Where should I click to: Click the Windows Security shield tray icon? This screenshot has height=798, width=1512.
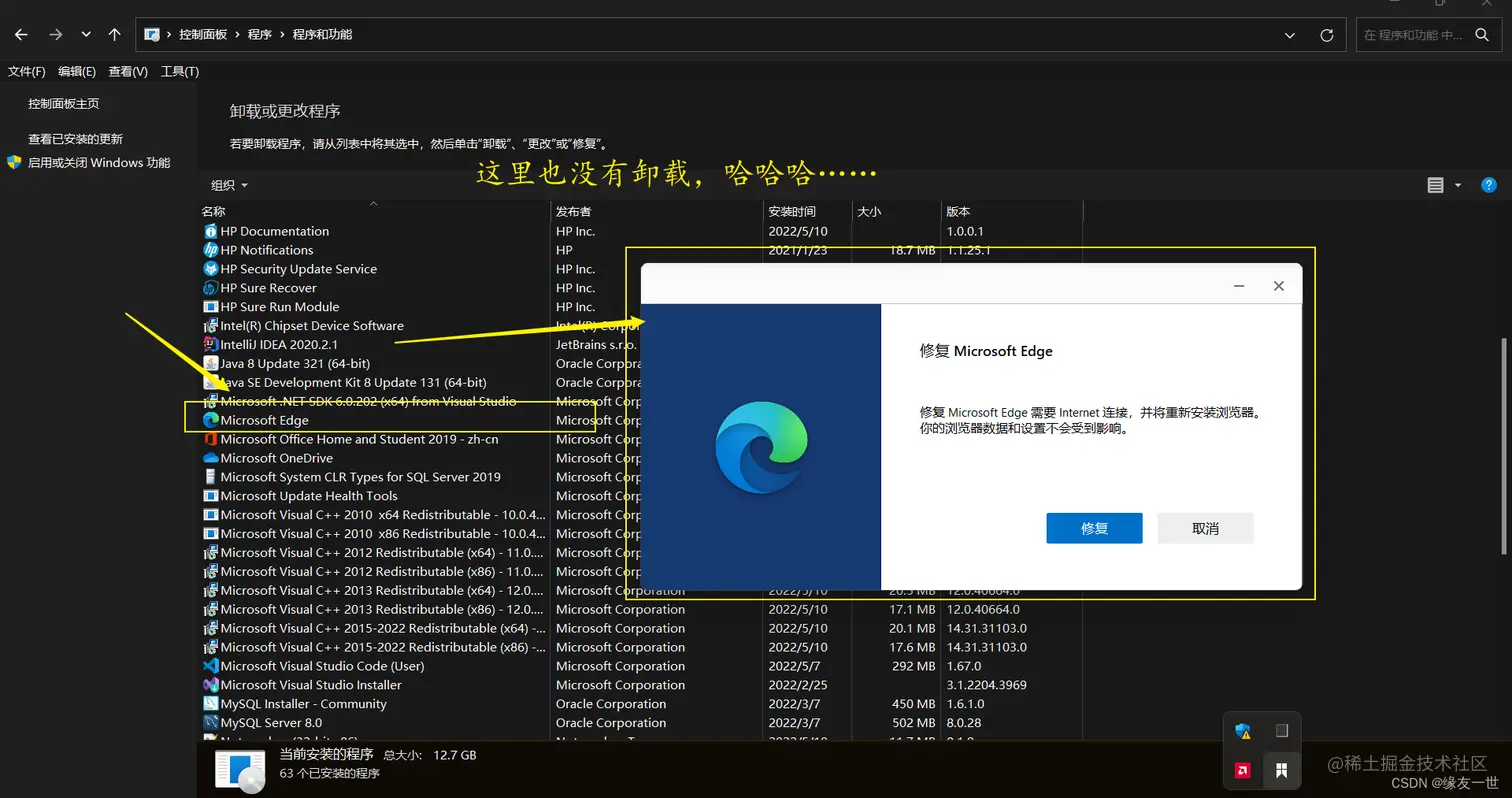click(1243, 731)
